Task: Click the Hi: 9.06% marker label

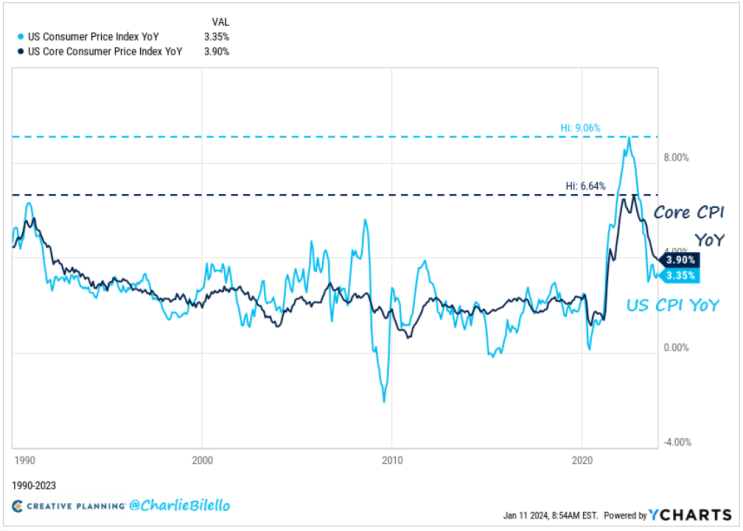Action: (x=580, y=128)
